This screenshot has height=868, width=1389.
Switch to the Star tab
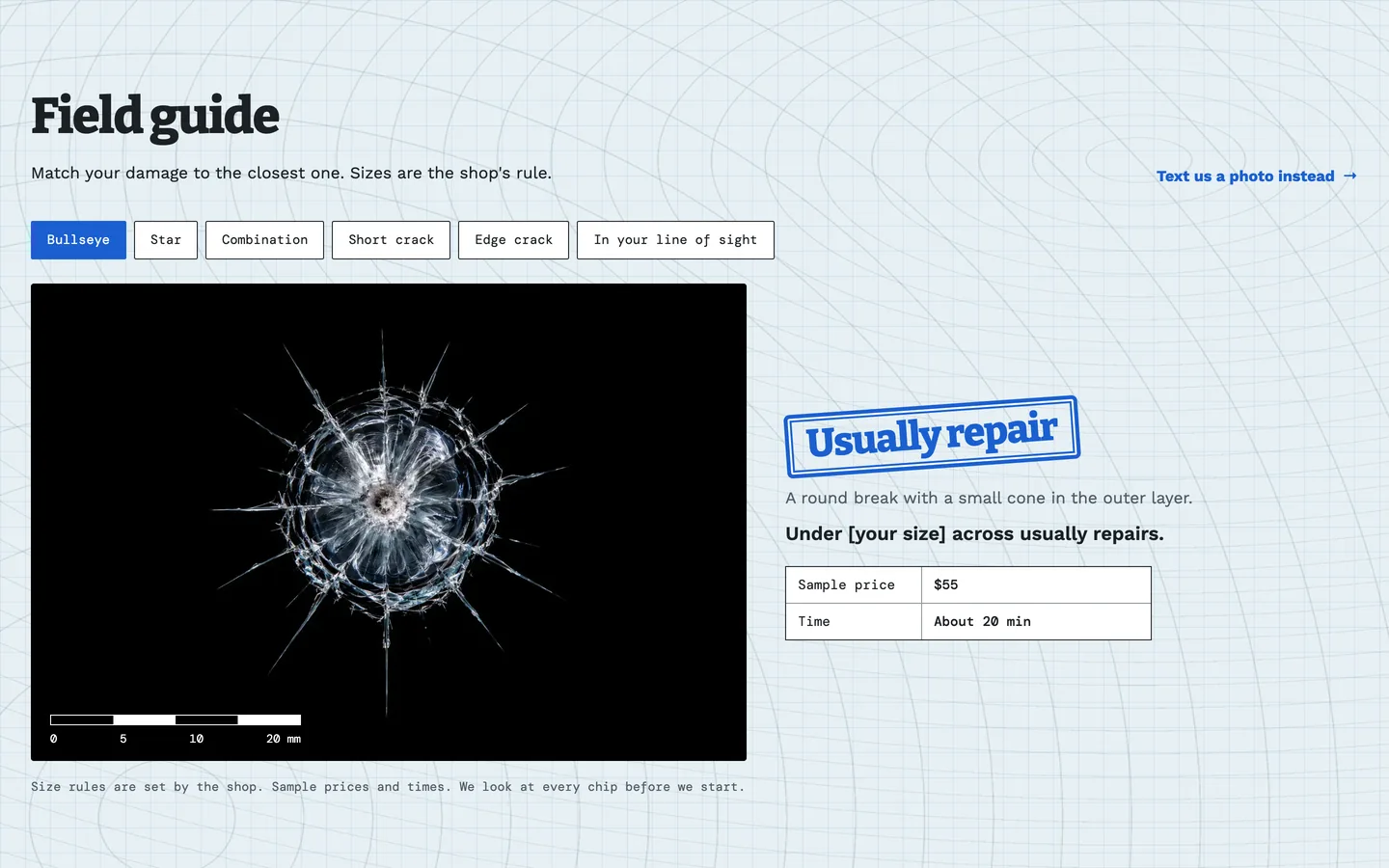(x=166, y=240)
